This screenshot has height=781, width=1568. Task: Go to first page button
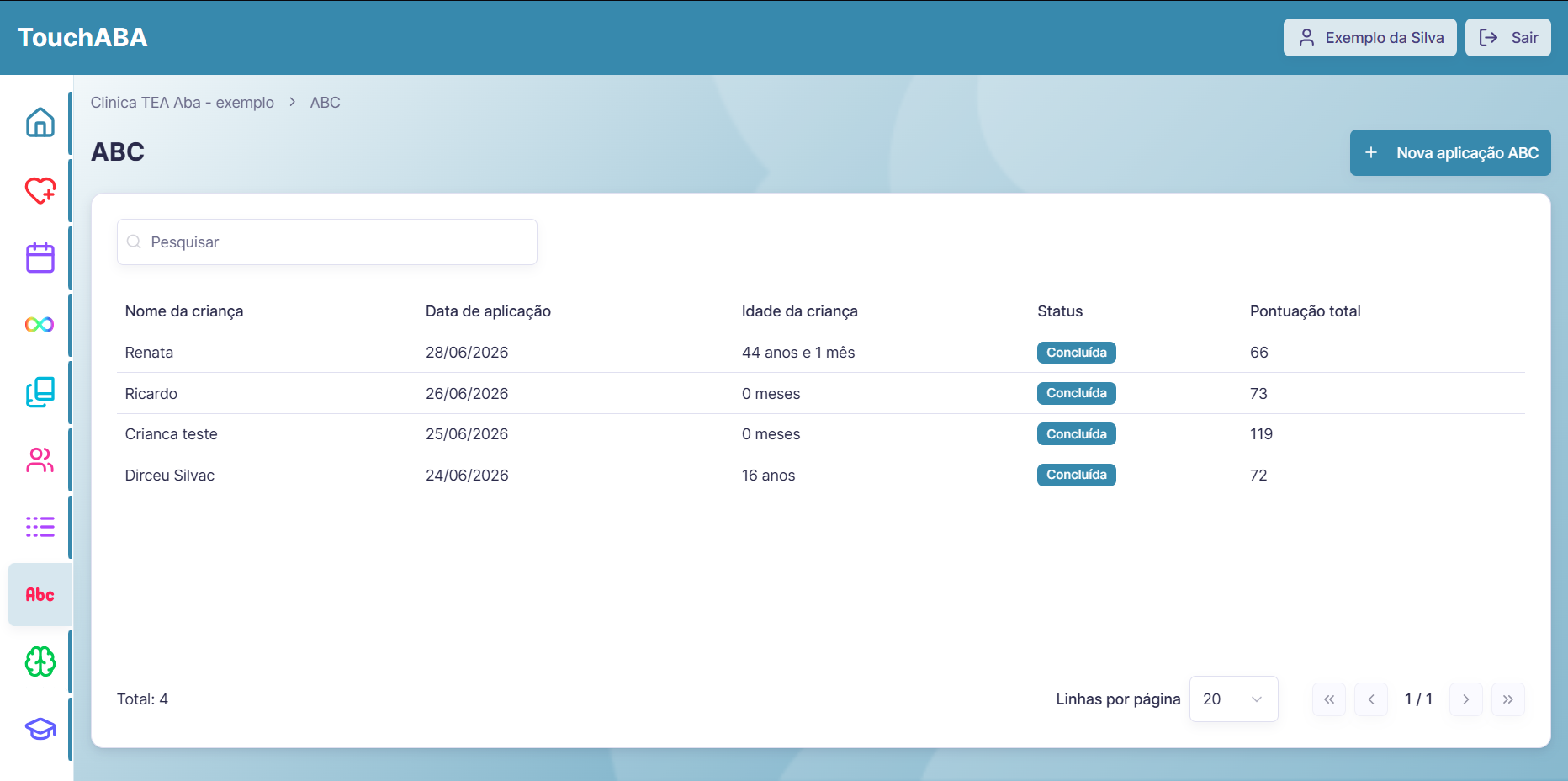coord(1329,699)
